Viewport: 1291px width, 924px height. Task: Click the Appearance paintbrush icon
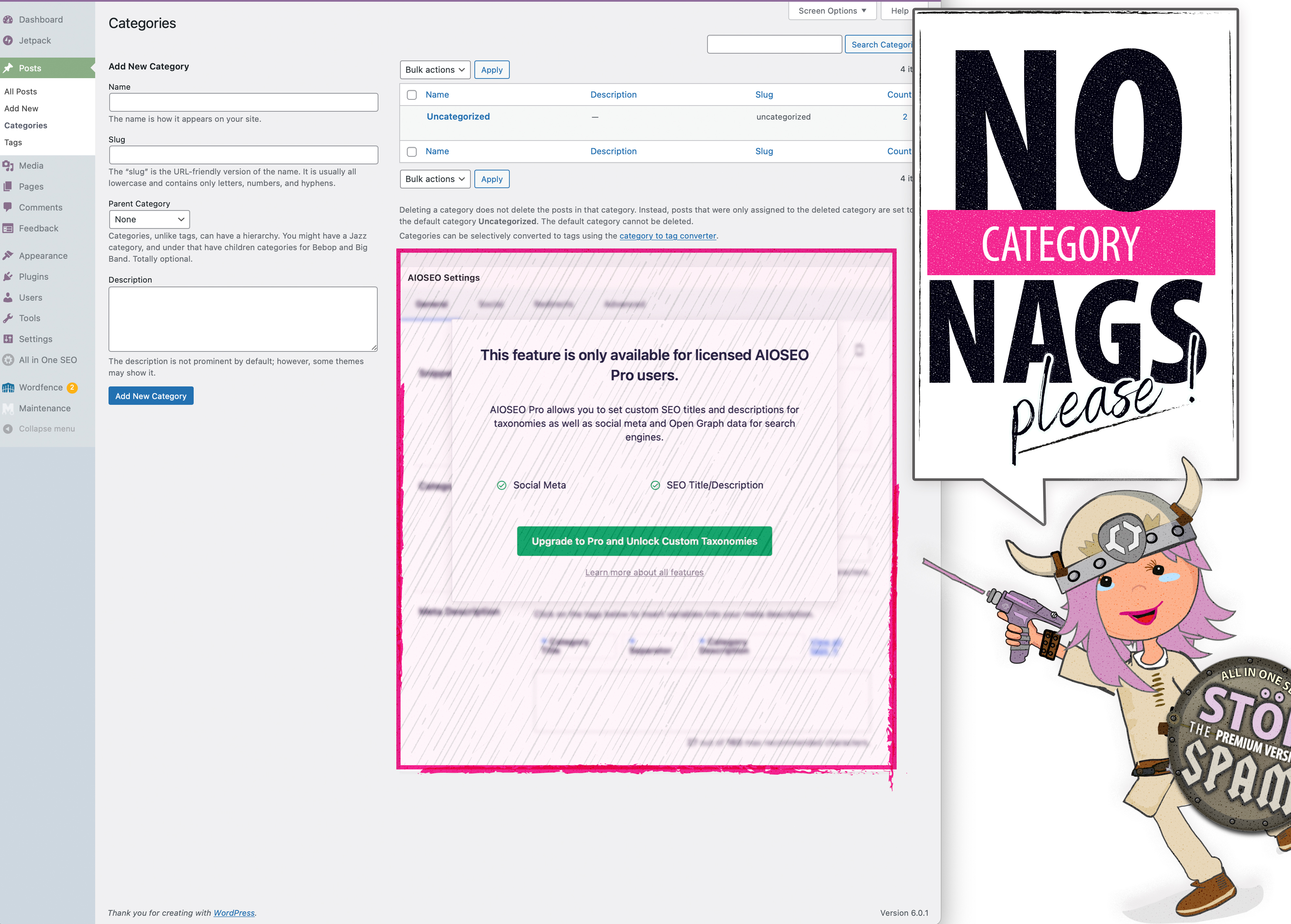(8, 256)
